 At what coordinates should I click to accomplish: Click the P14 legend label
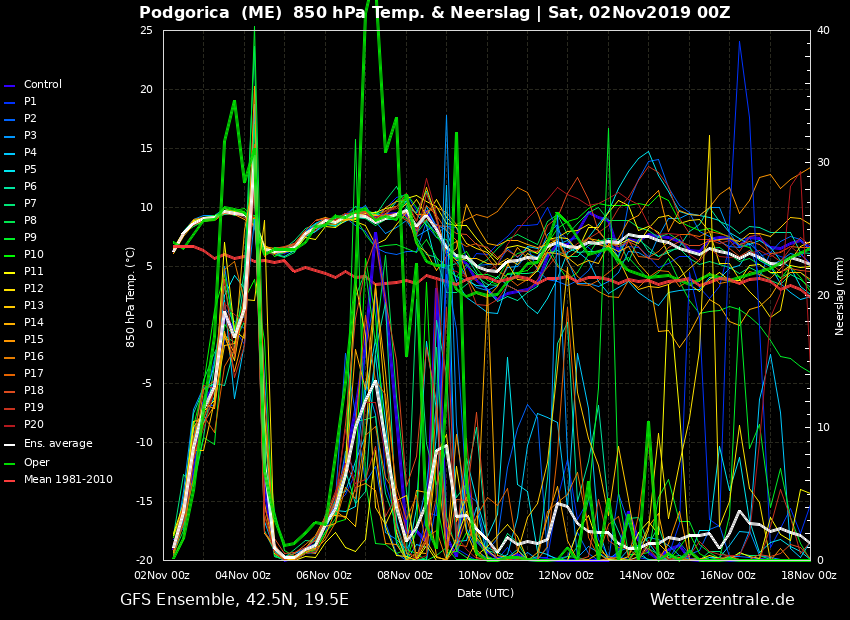click(34, 322)
